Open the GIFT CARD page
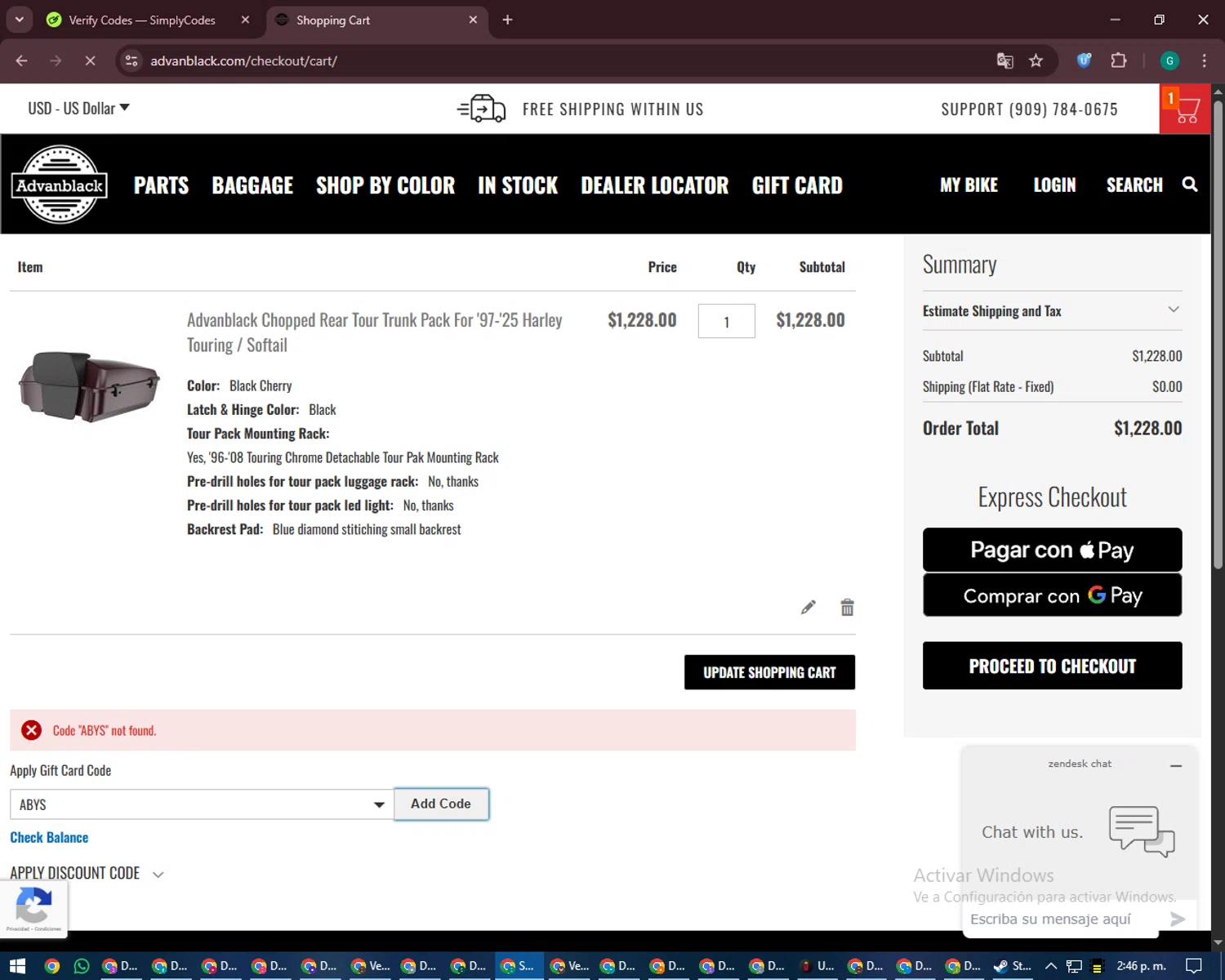The width and height of the screenshot is (1225, 980). click(797, 185)
